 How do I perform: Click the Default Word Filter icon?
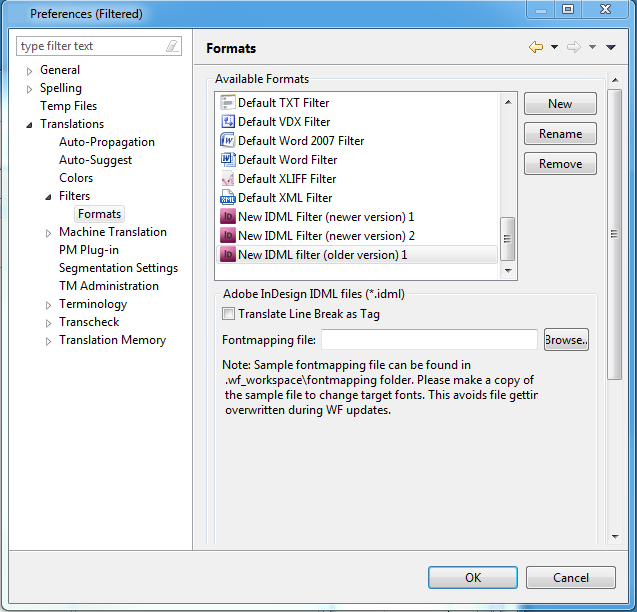pyautogui.click(x=228, y=159)
